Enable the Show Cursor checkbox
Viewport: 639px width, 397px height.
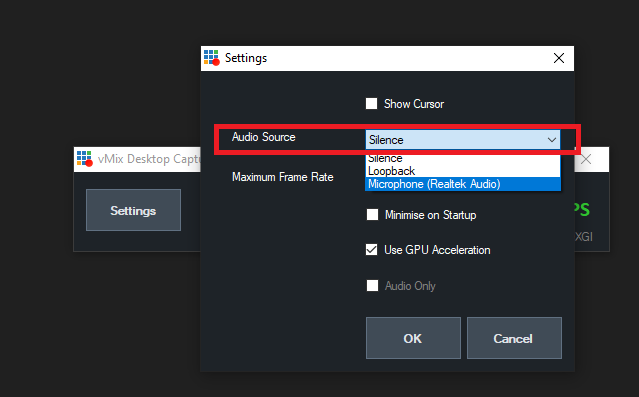coord(371,104)
